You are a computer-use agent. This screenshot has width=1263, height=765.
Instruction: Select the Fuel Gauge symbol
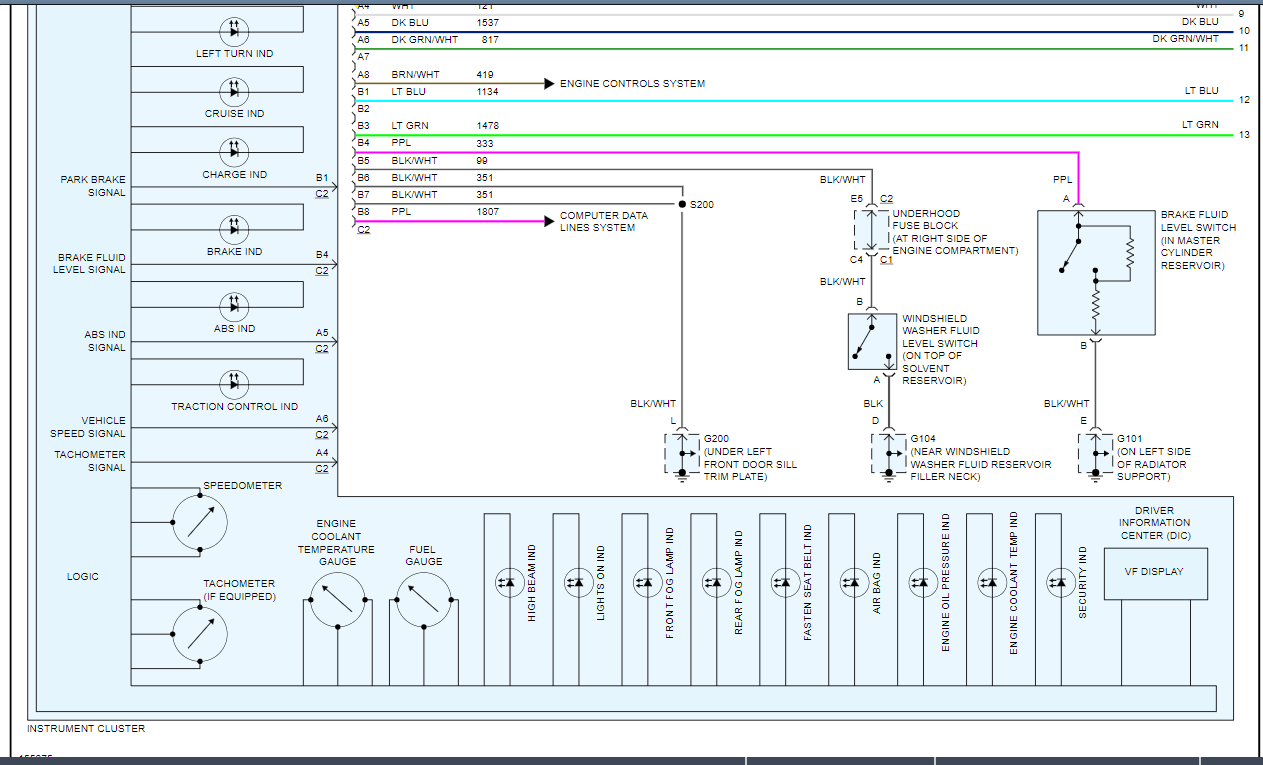point(424,600)
